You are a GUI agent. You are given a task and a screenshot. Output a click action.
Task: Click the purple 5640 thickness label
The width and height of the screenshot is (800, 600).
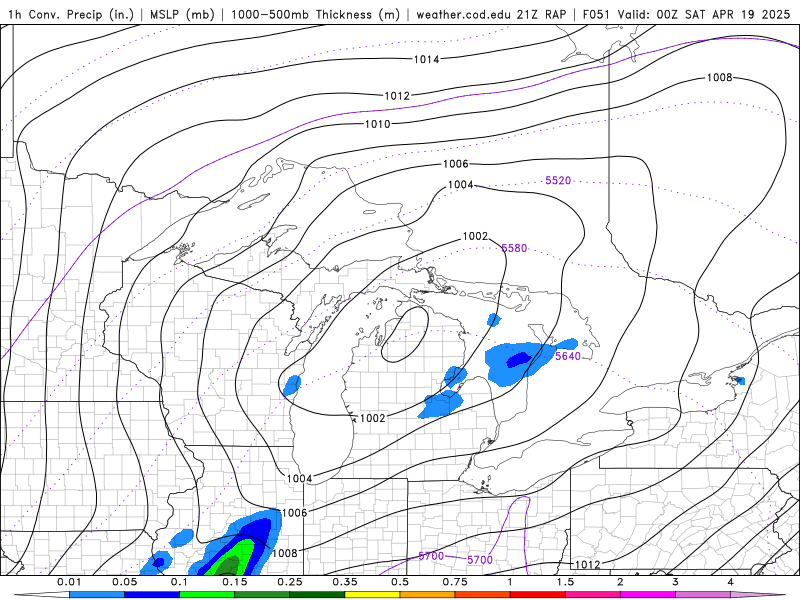point(568,356)
